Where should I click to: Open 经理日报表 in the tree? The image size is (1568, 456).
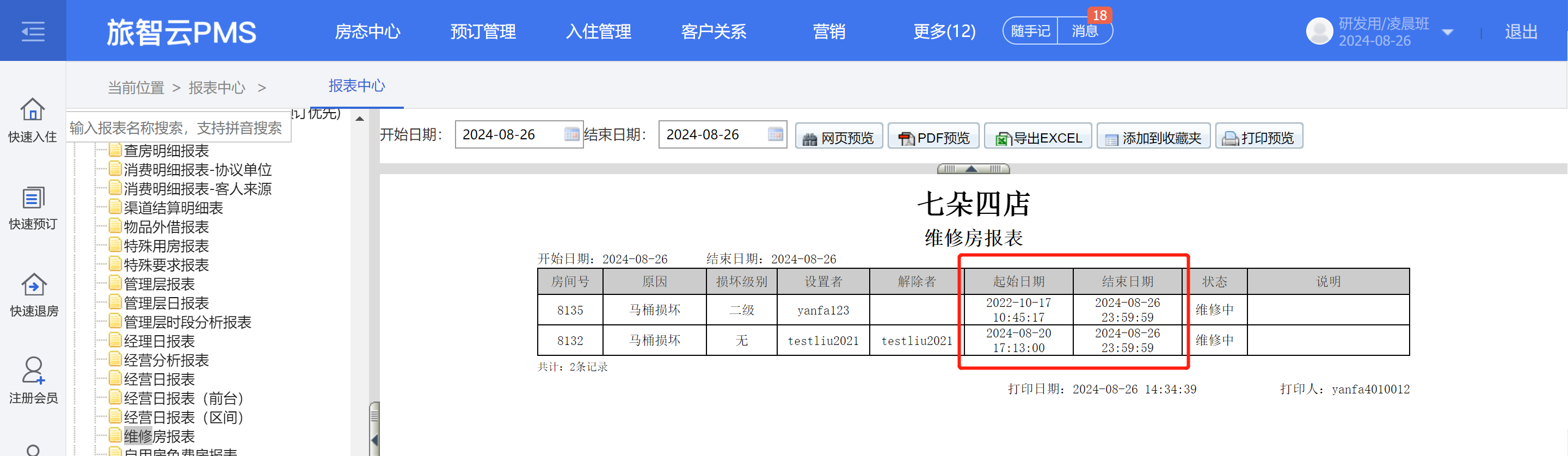[x=159, y=341]
